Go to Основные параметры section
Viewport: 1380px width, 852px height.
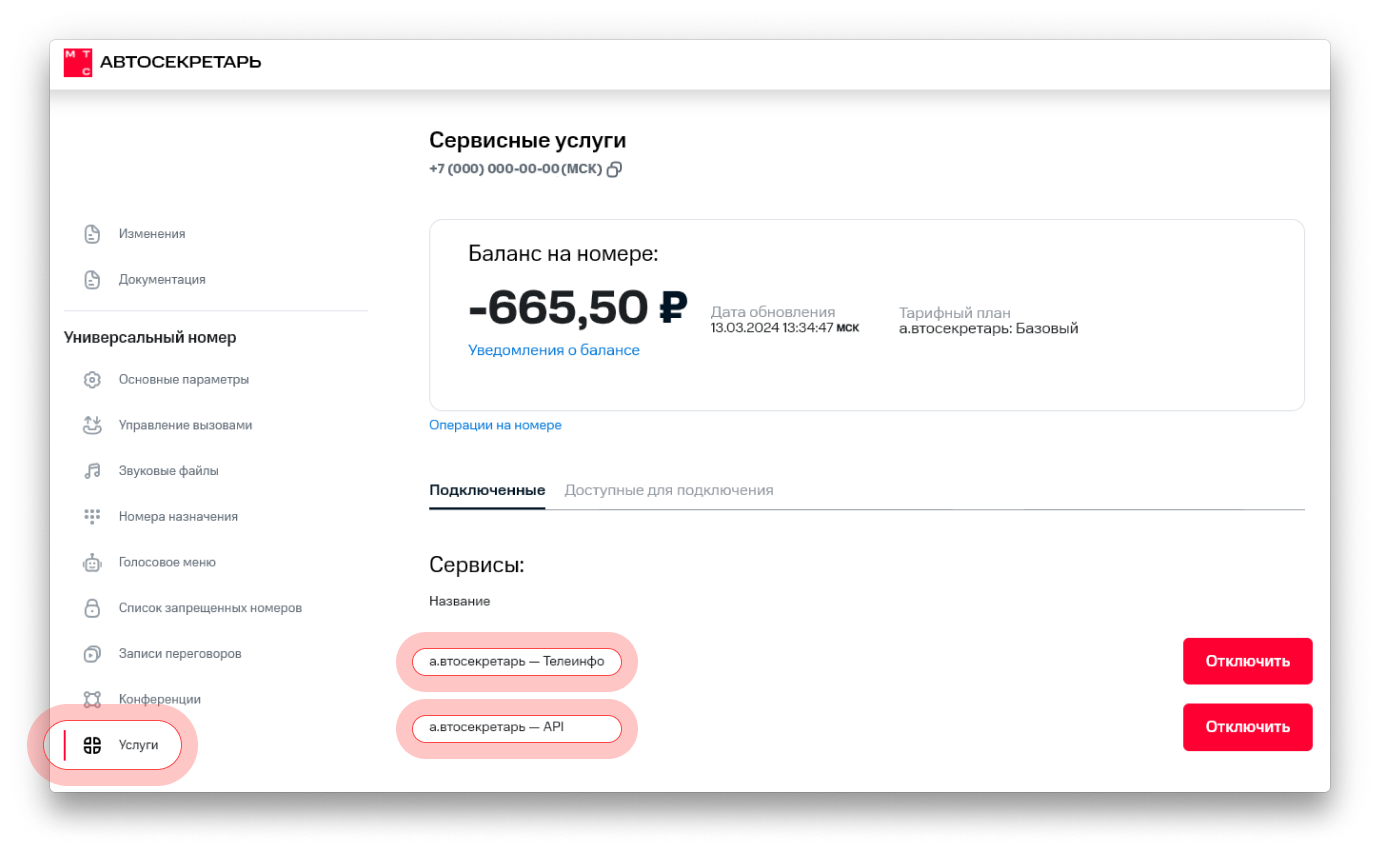point(184,380)
